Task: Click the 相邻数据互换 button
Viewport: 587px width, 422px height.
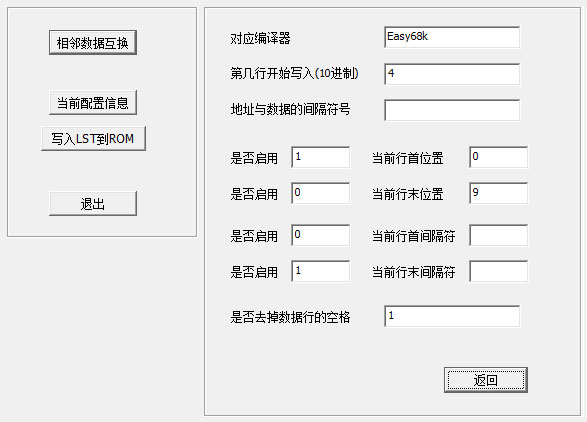Action: coord(92,43)
